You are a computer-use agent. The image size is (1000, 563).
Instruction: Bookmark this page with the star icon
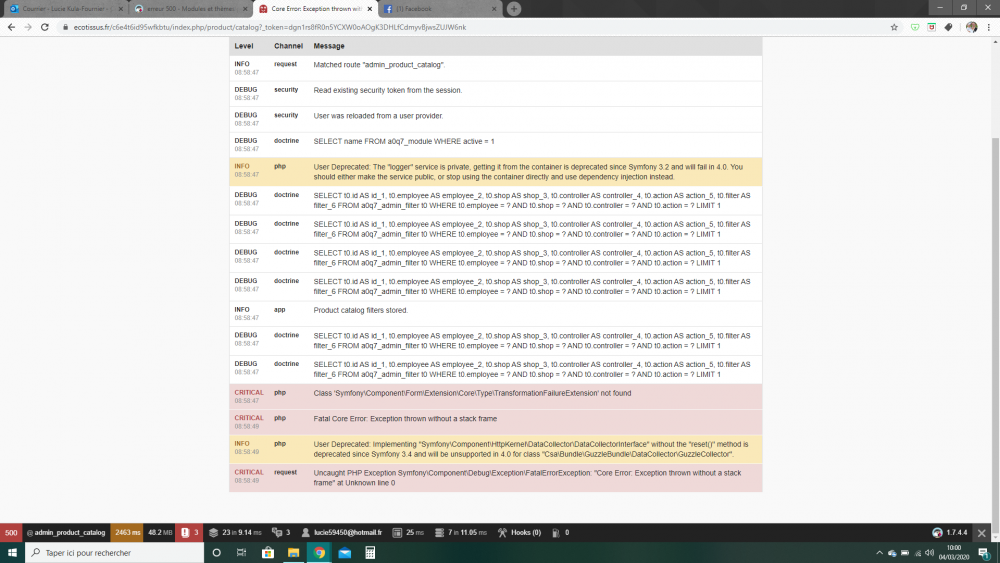pyautogui.click(x=894, y=27)
